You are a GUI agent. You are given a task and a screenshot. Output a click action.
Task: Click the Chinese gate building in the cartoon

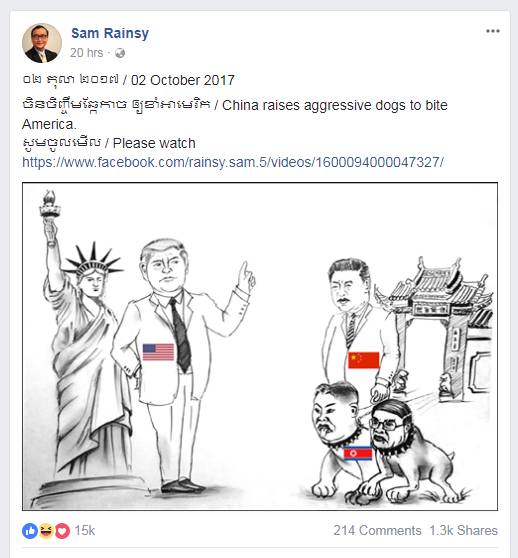tap(443, 327)
